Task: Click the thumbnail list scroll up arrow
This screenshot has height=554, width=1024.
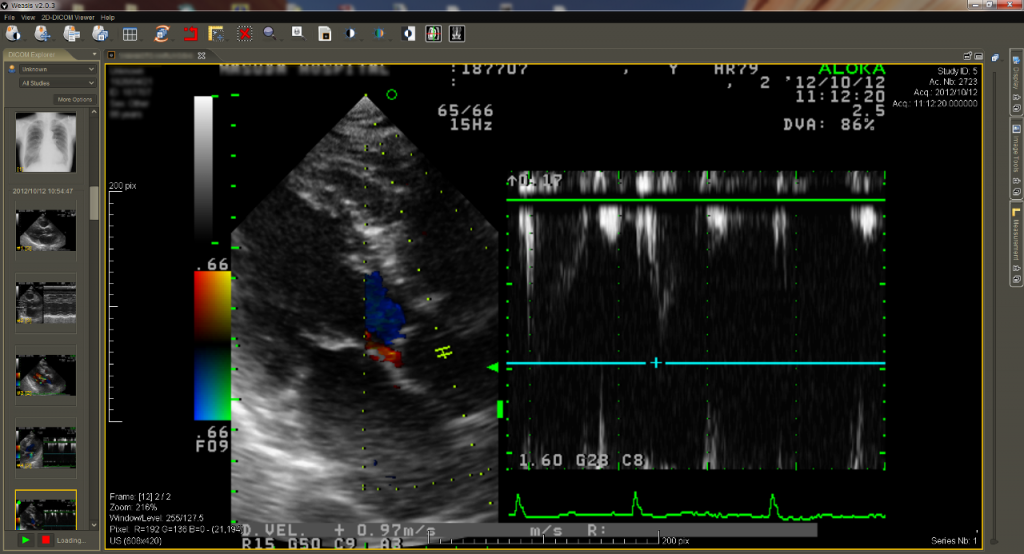Action: tap(94, 112)
